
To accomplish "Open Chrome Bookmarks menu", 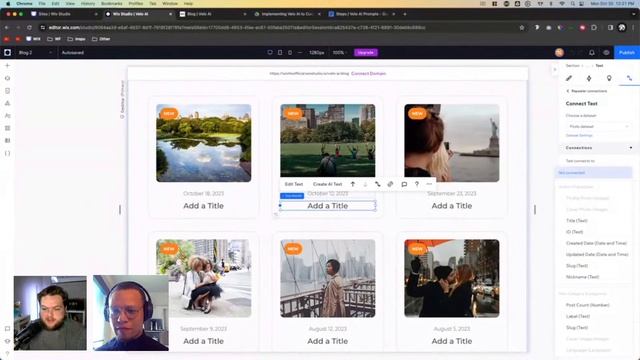I will pos(111,3).
